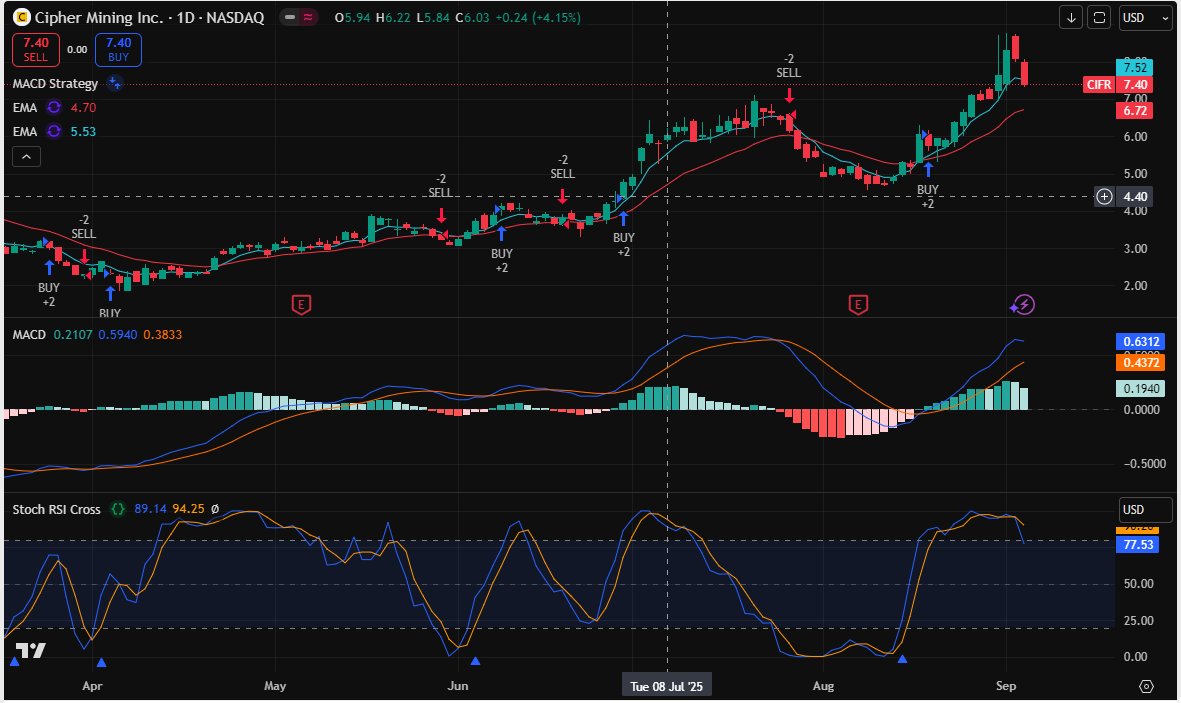Click the Apr label on time axis
This screenshot has width=1181, height=703.
[x=92, y=686]
